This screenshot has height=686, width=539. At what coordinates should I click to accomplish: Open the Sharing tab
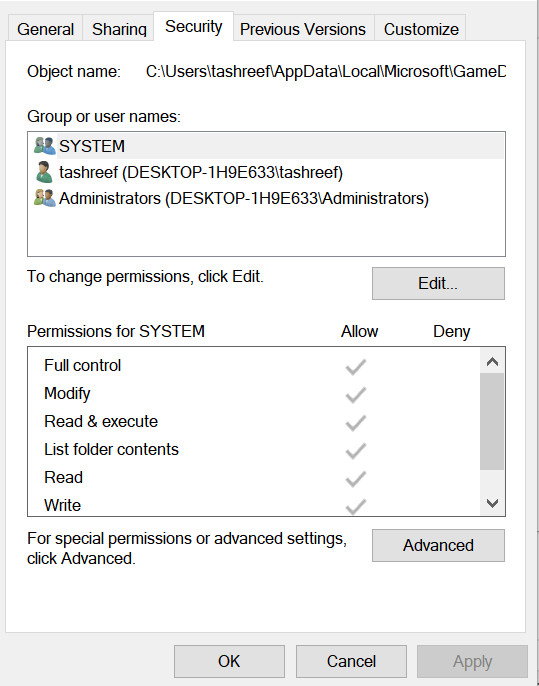tap(119, 29)
